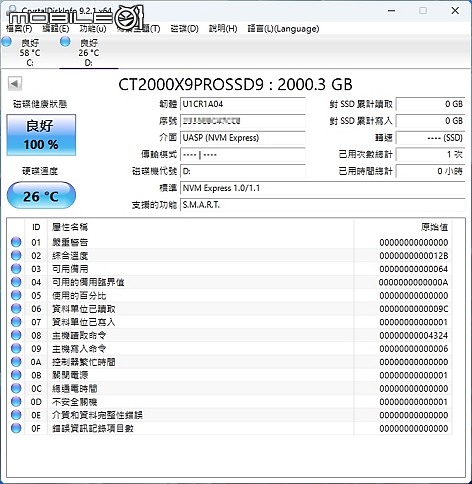Click the blurred serial number field
Image resolution: width=472 pixels, height=484 pixels.
pyautogui.click(x=243, y=121)
